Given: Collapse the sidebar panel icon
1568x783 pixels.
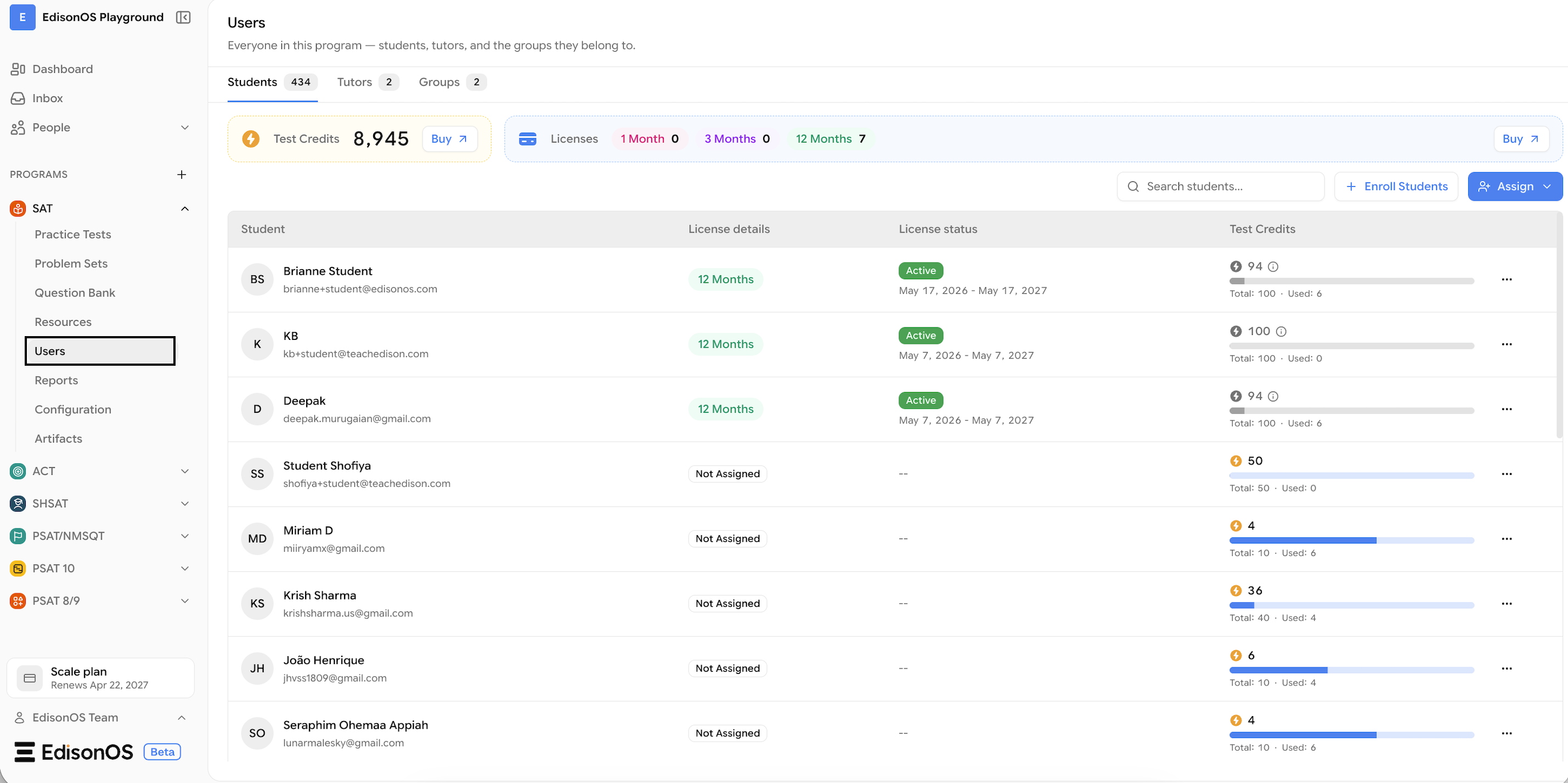Looking at the screenshot, I should pos(183,17).
